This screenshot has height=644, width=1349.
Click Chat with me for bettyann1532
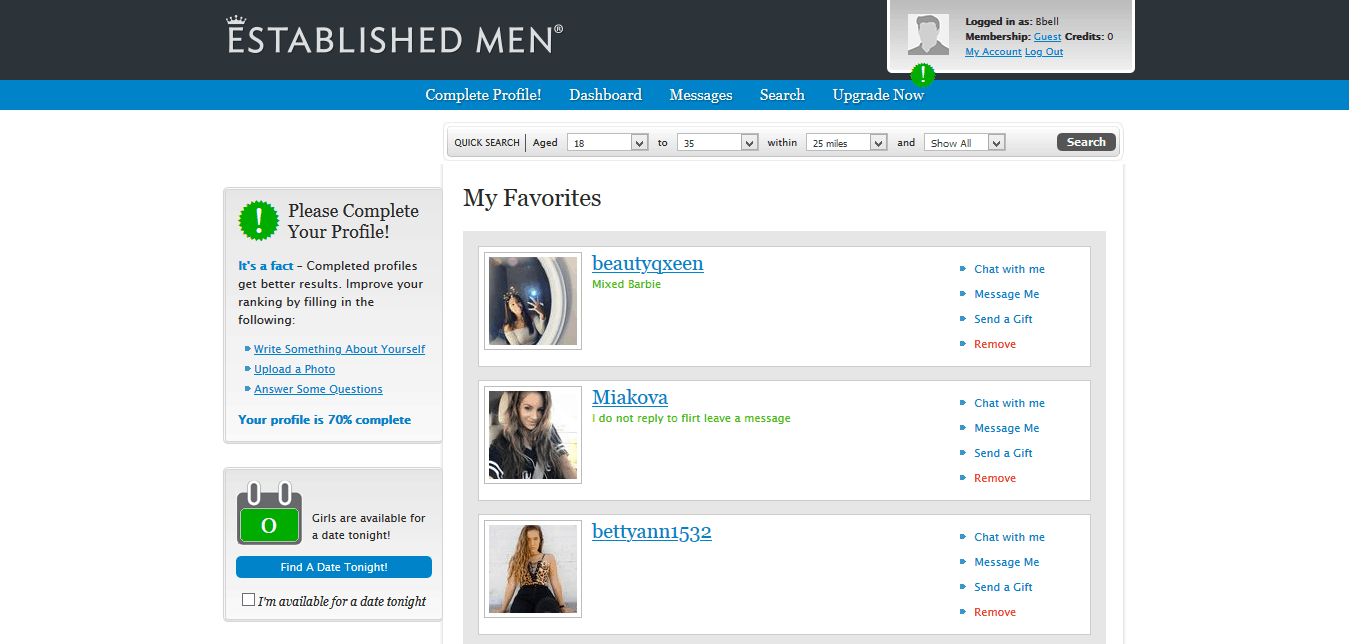pos(1009,537)
